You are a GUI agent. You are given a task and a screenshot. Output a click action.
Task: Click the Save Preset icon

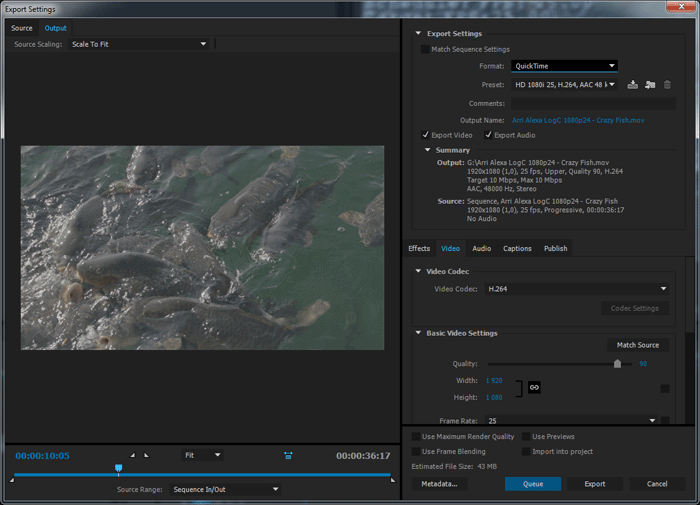click(633, 84)
